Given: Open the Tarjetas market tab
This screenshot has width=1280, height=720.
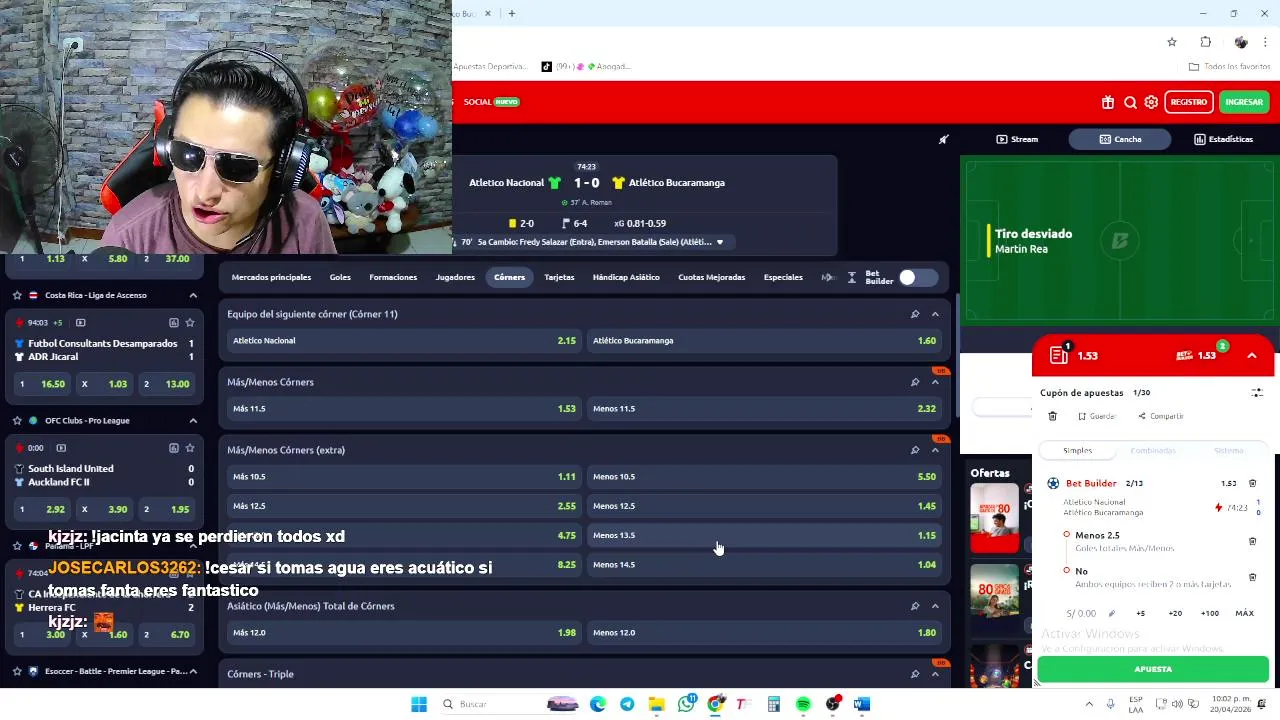Looking at the screenshot, I should [x=559, y=277].
